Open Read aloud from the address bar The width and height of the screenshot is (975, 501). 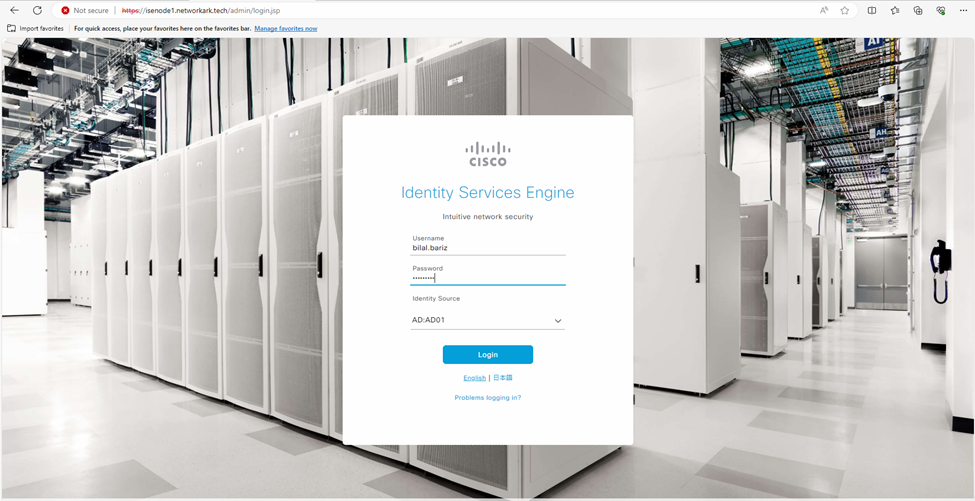point(824,10)
